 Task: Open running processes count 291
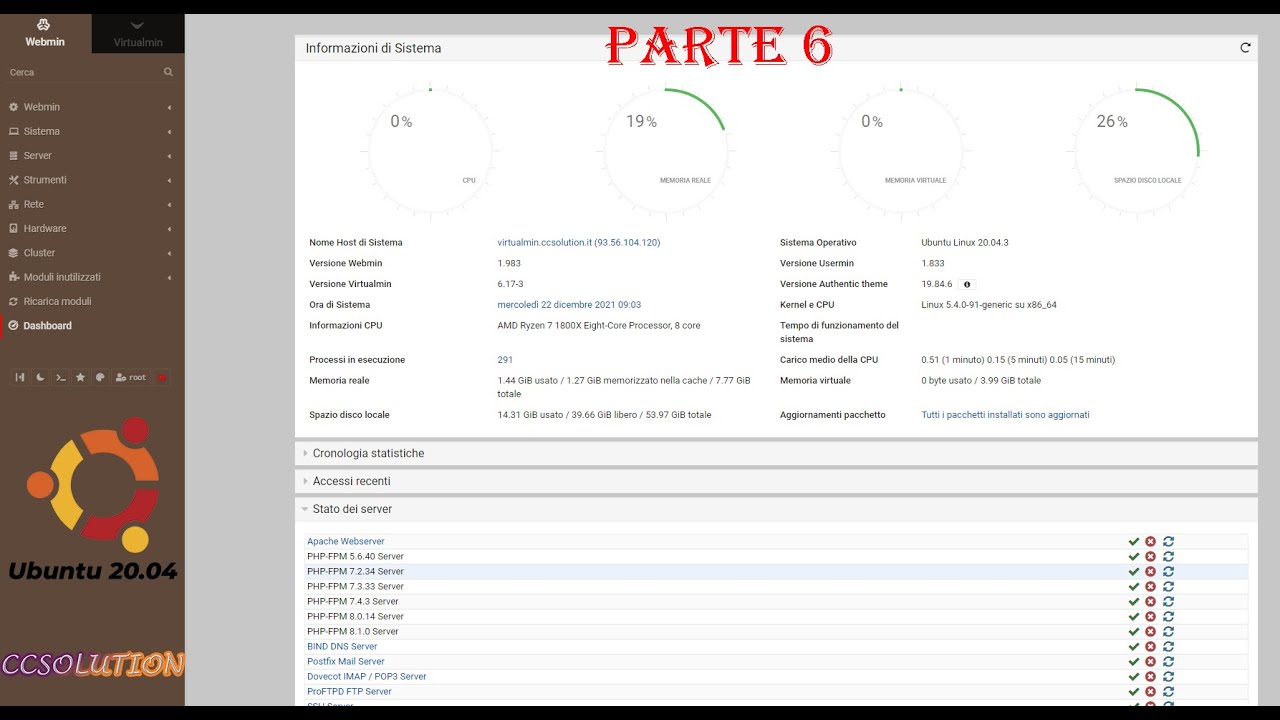point(505,360)
